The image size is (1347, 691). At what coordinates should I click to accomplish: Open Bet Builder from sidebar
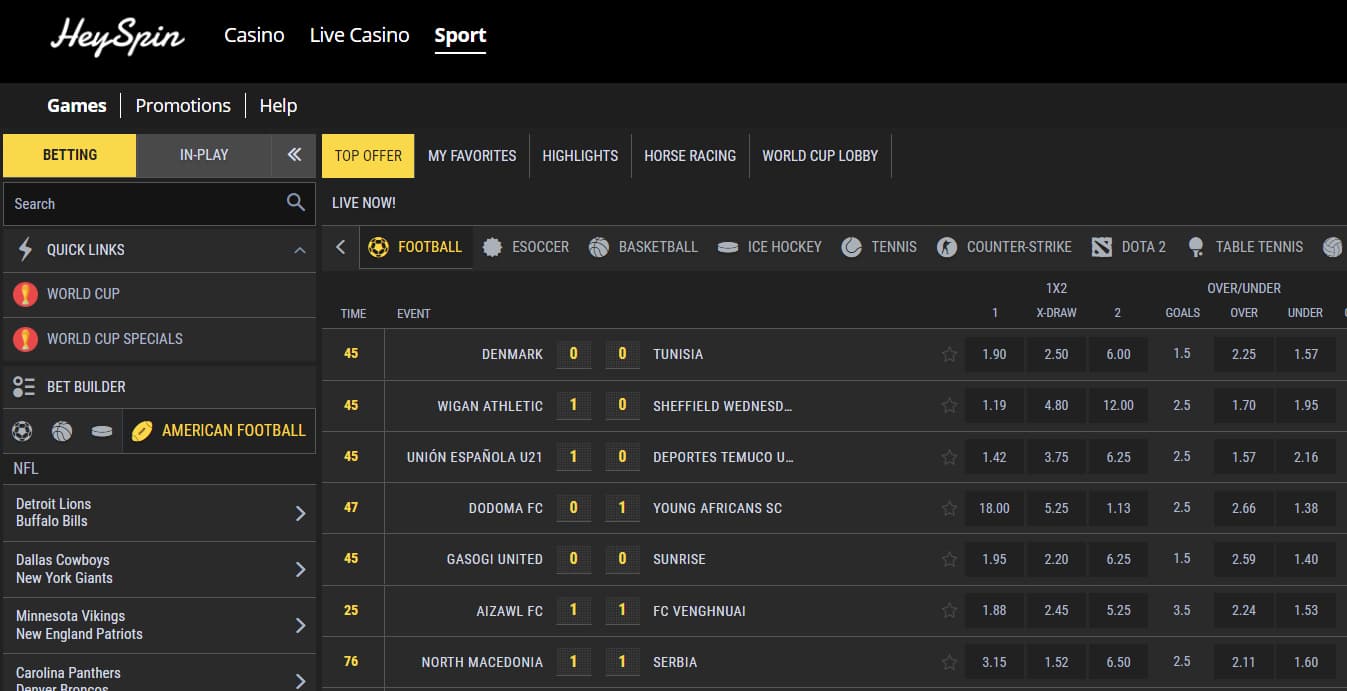click(x=85, y=386)
